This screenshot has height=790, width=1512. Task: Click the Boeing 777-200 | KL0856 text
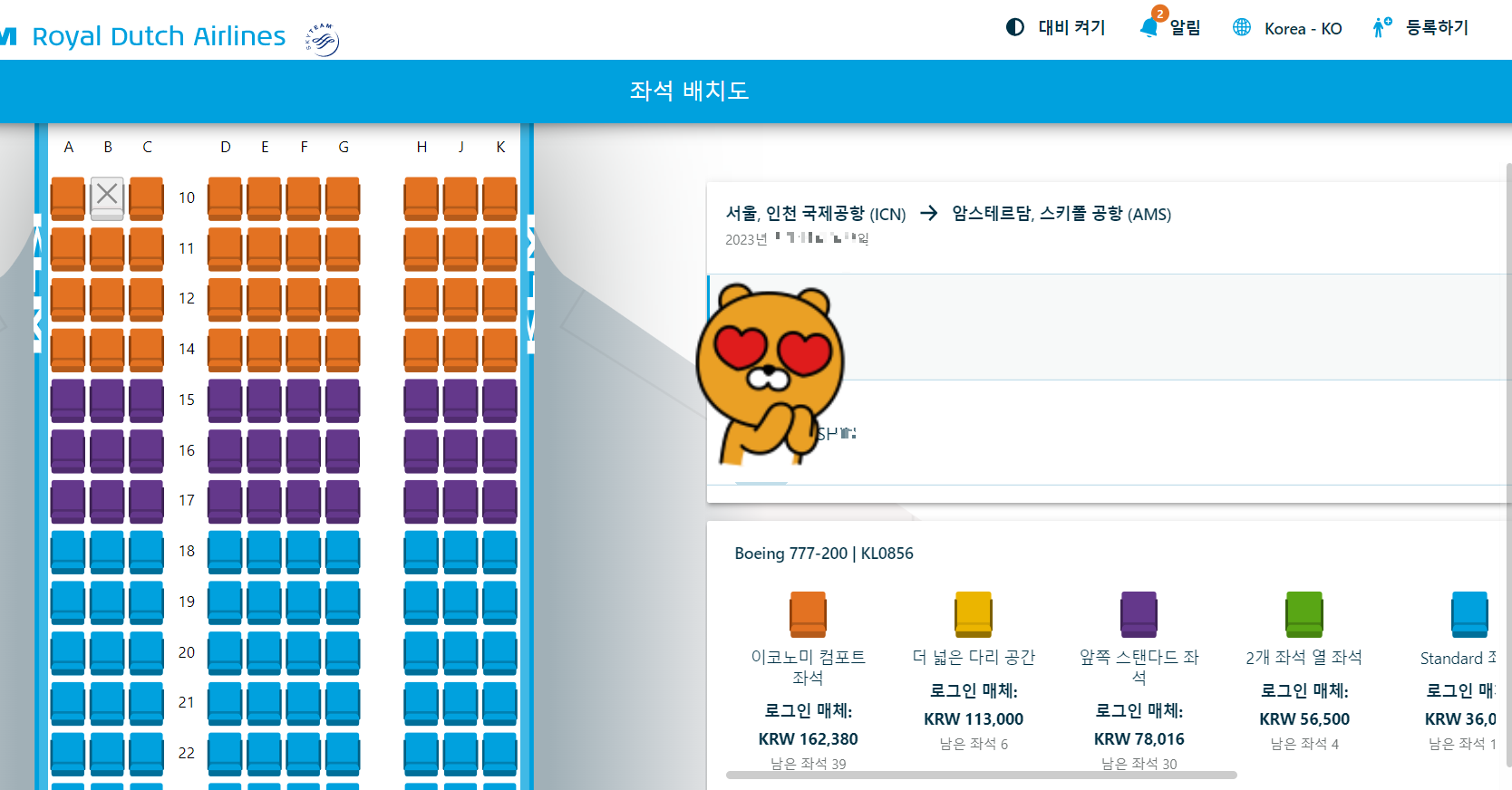(824, 554)
